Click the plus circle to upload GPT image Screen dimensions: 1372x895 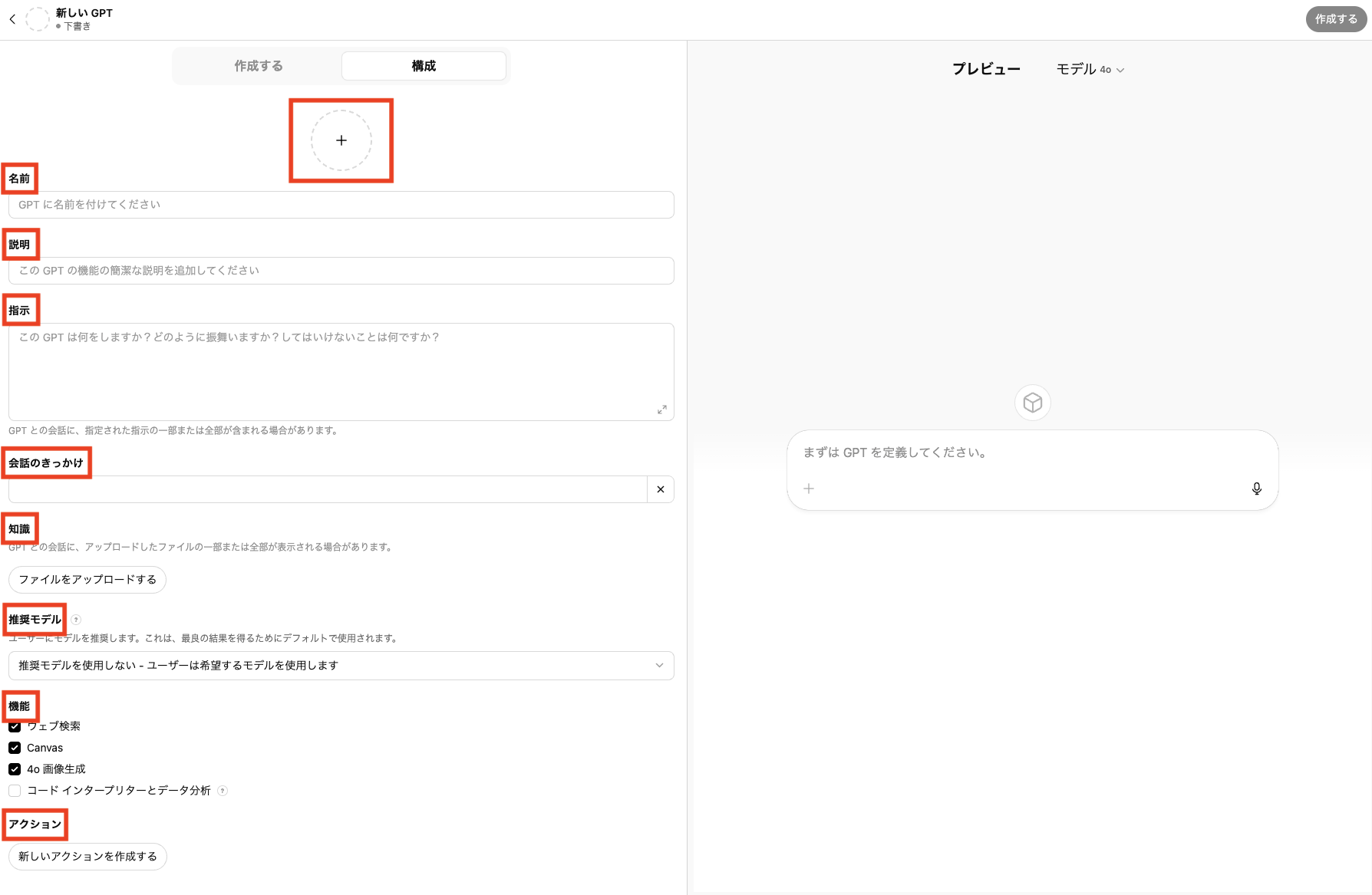[341, 140]
